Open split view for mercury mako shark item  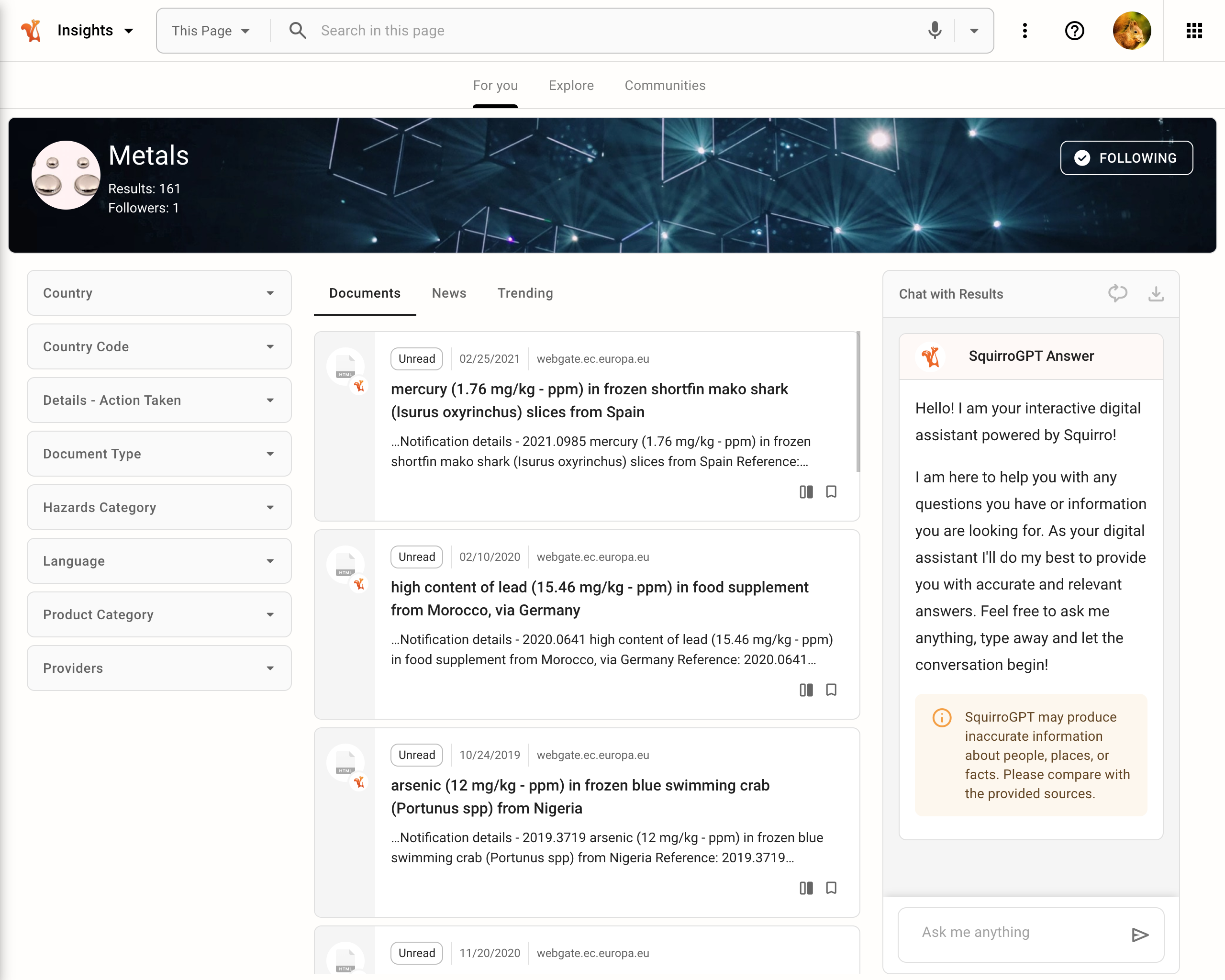coord(806,492)
